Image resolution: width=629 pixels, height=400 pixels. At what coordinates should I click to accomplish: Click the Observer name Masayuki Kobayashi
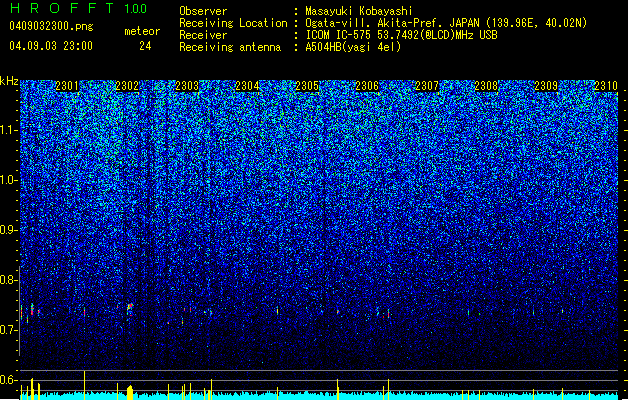click(359, 11)
